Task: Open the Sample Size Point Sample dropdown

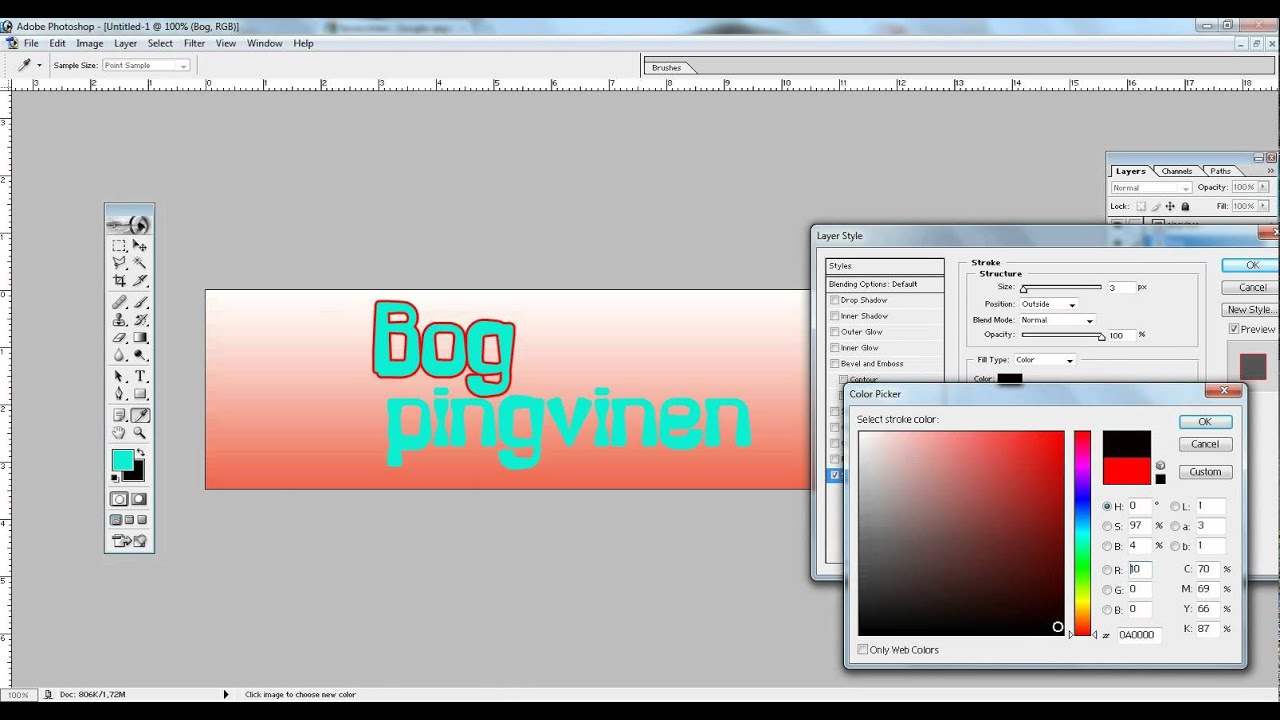Action: [145, 65]
